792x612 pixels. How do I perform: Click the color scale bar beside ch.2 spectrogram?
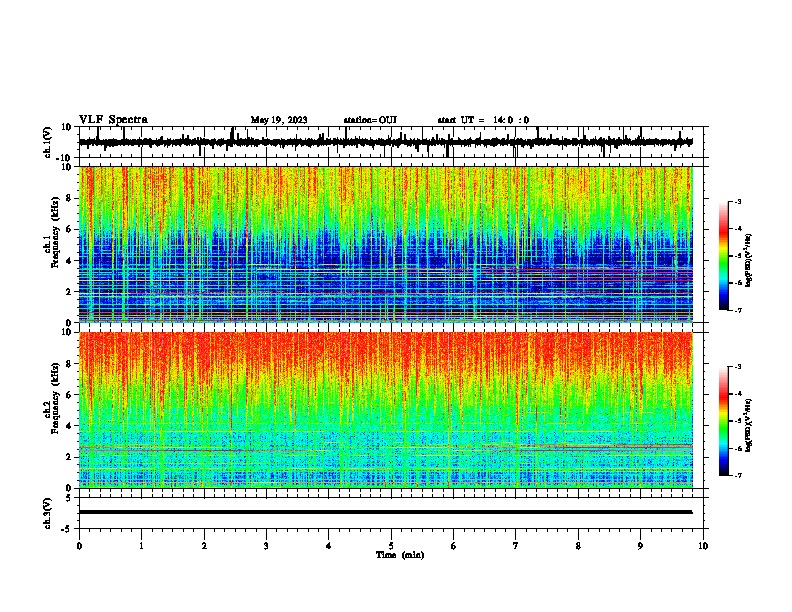click(x=724, y=421)
